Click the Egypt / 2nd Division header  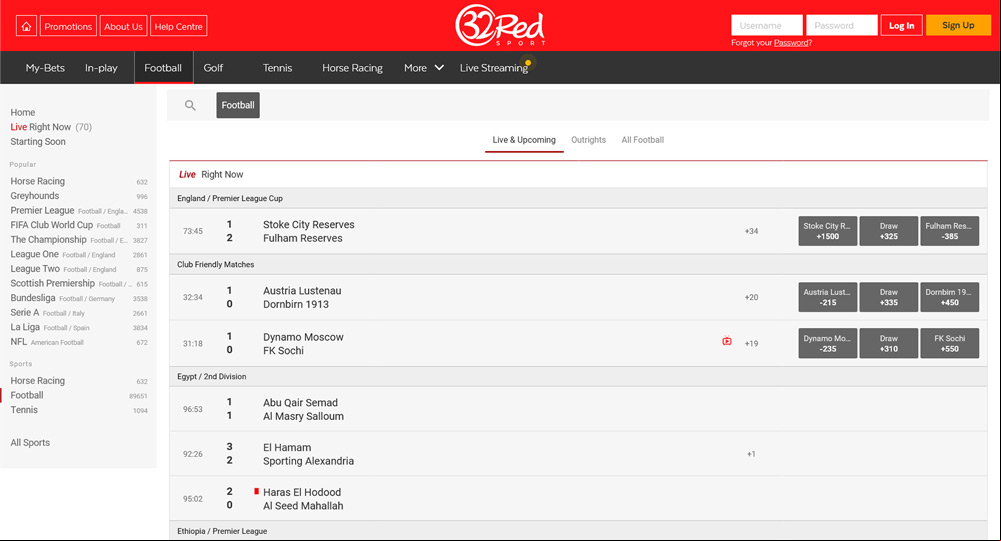tap(578, 377)
